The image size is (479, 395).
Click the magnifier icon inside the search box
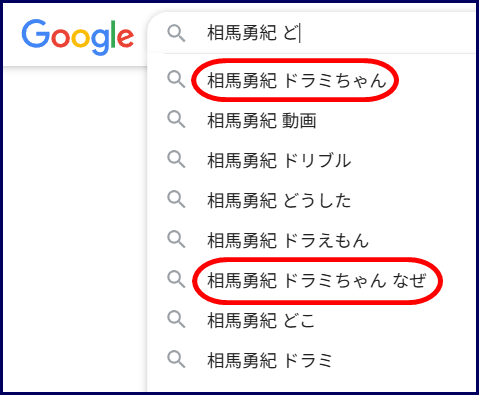pyautogui.click(x=176, y=33)
